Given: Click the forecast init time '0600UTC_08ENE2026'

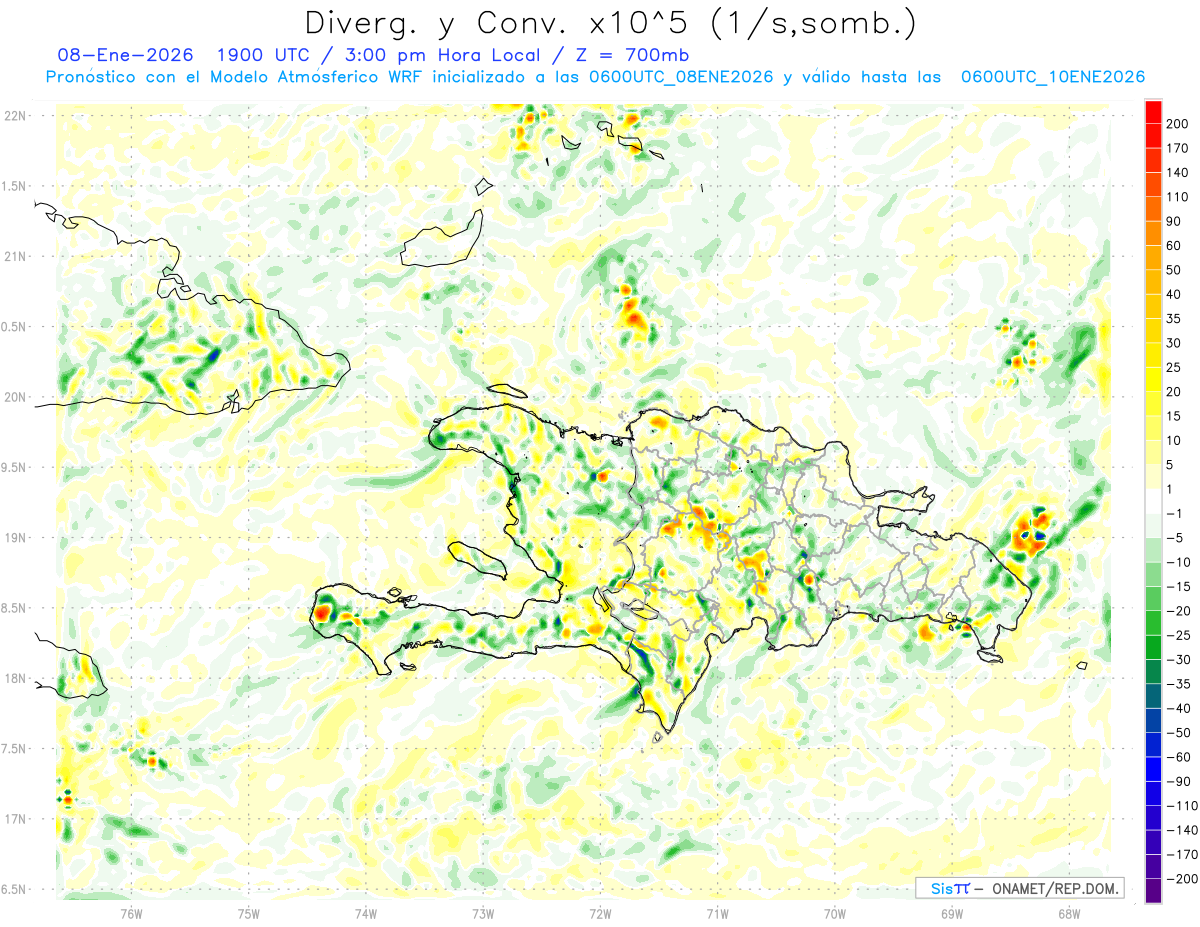Looking at the screenshot, I should click(x=682, y=77).
